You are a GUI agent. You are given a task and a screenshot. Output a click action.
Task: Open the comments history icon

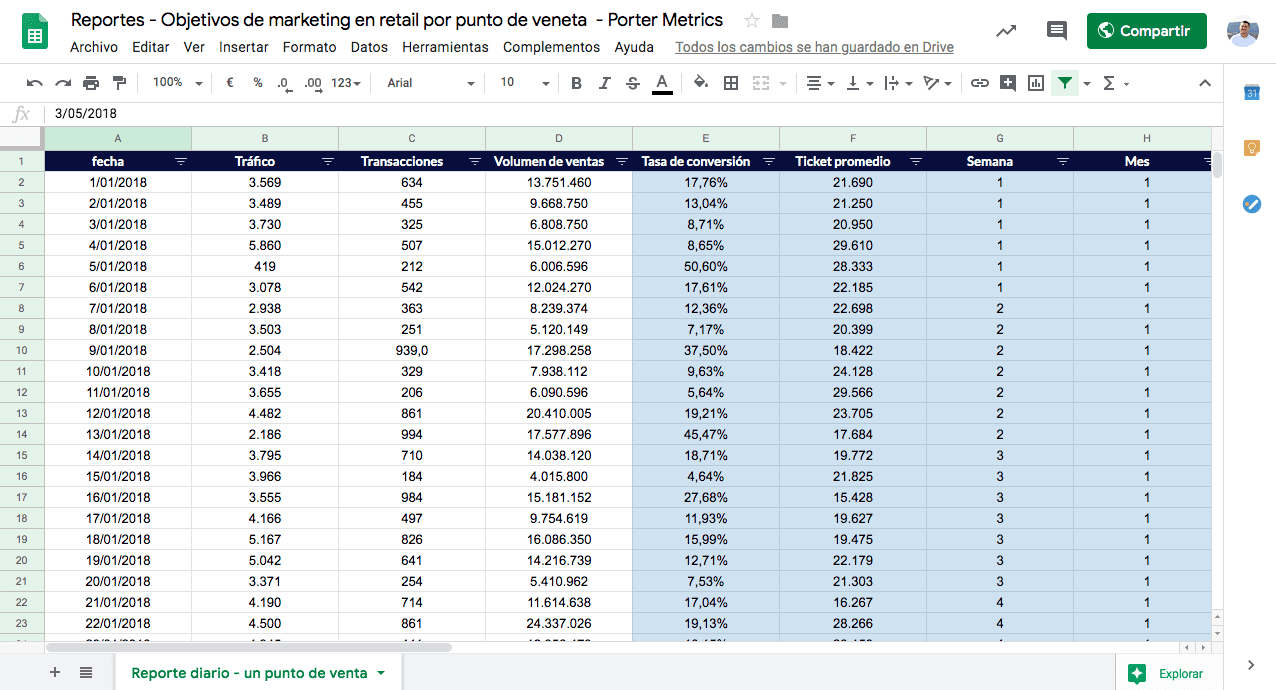(x=1057, y=31)
